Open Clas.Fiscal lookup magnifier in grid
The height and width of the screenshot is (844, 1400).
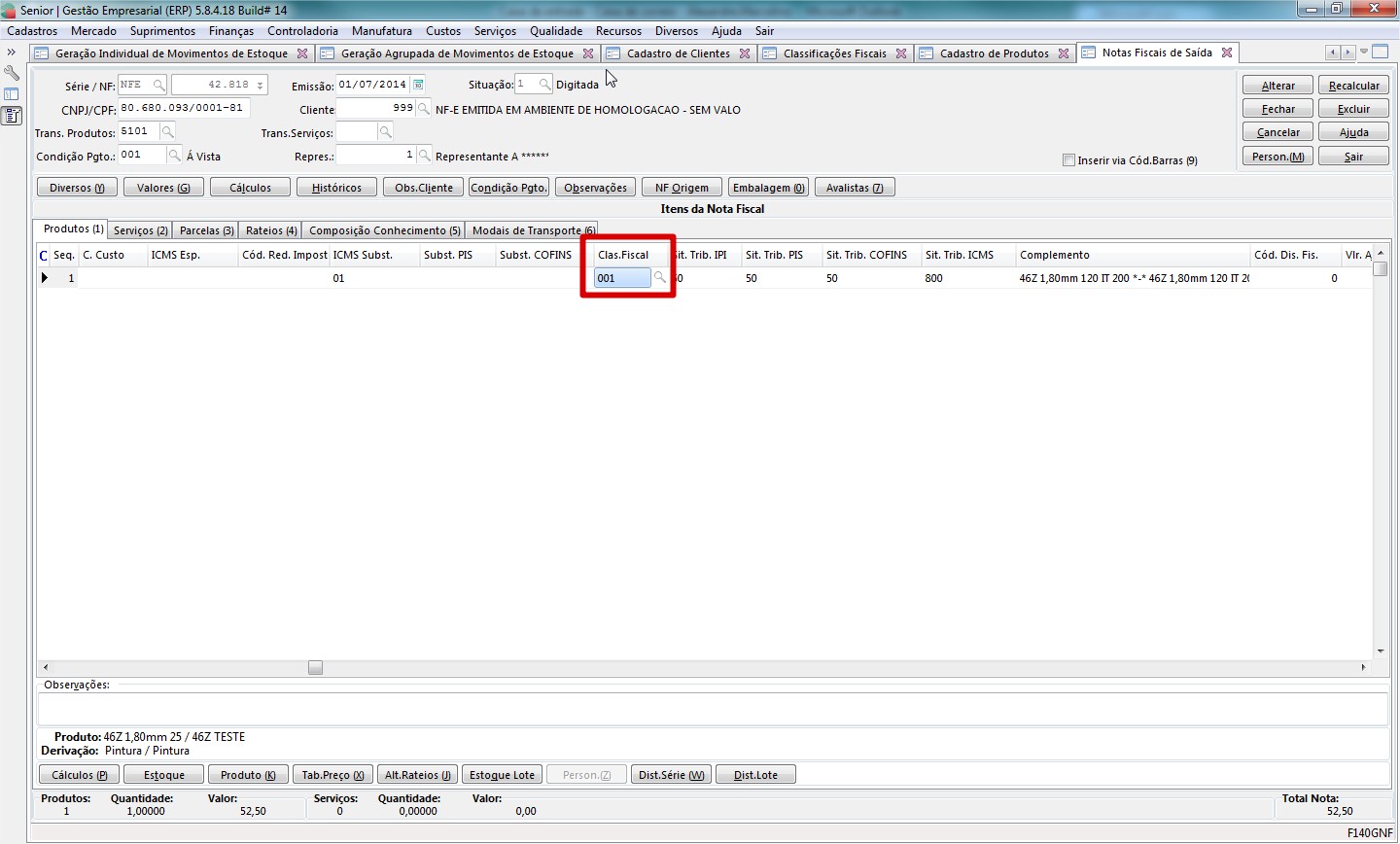click(x=660, y=278)
